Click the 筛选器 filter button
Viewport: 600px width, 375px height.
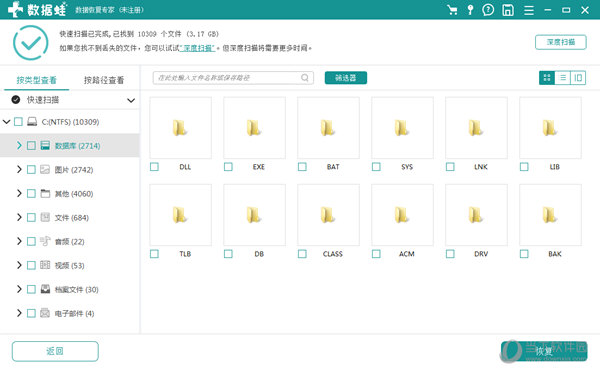tap(346, 78)
